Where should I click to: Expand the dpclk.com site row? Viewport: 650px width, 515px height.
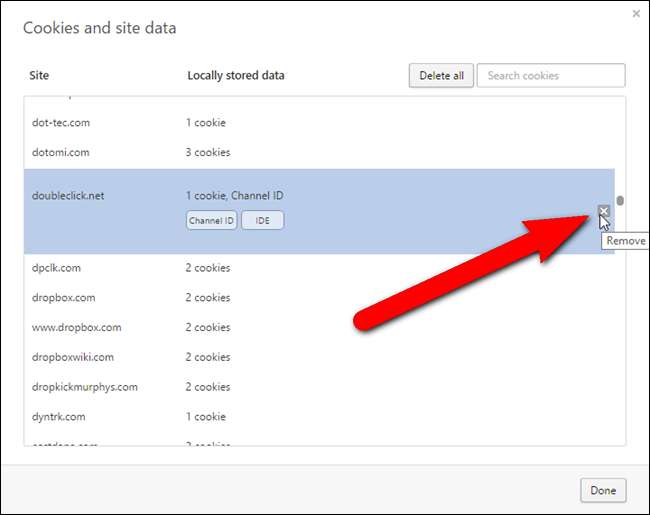(57, 268)
